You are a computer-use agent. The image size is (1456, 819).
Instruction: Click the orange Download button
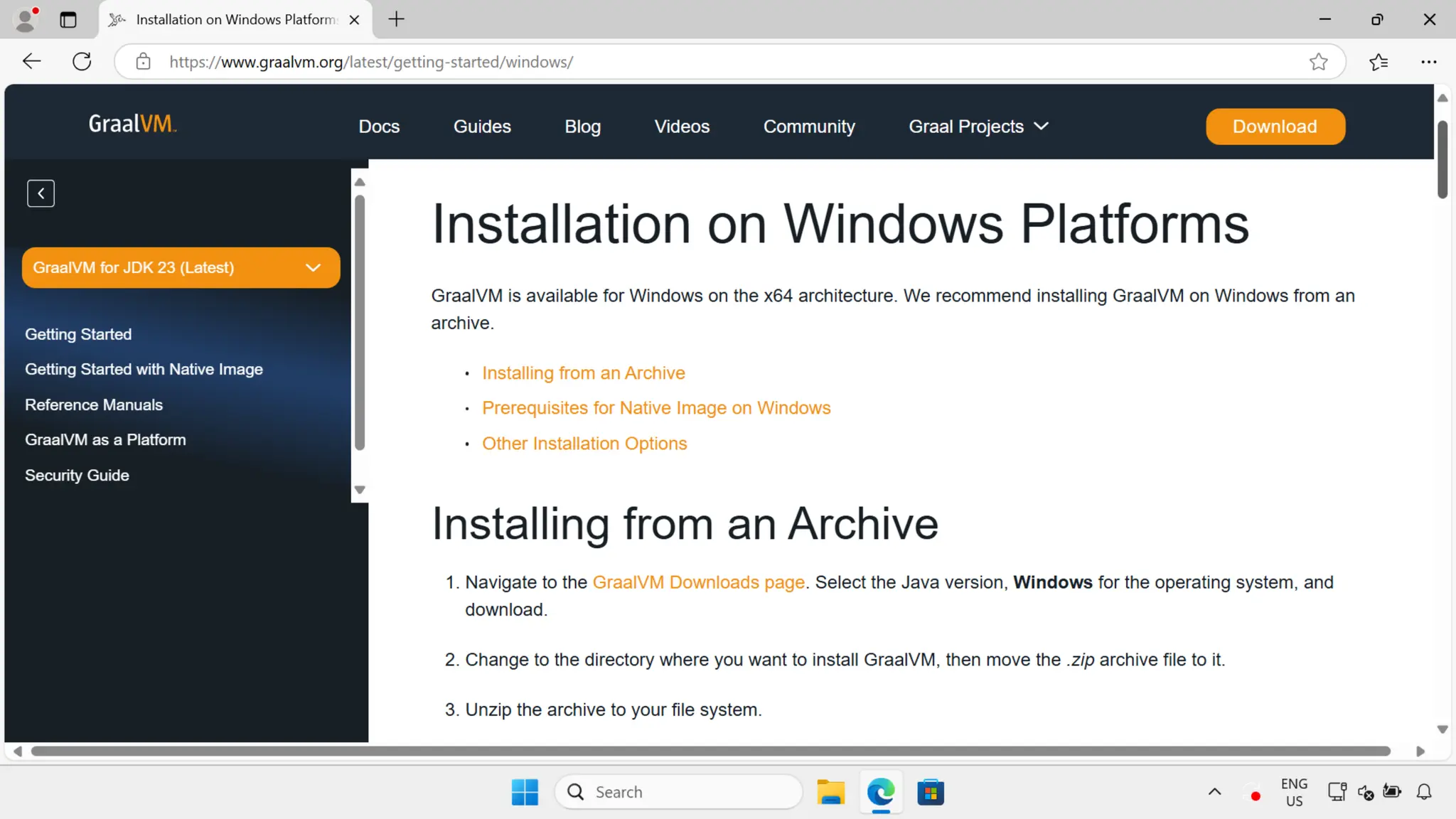(1275, 127)
